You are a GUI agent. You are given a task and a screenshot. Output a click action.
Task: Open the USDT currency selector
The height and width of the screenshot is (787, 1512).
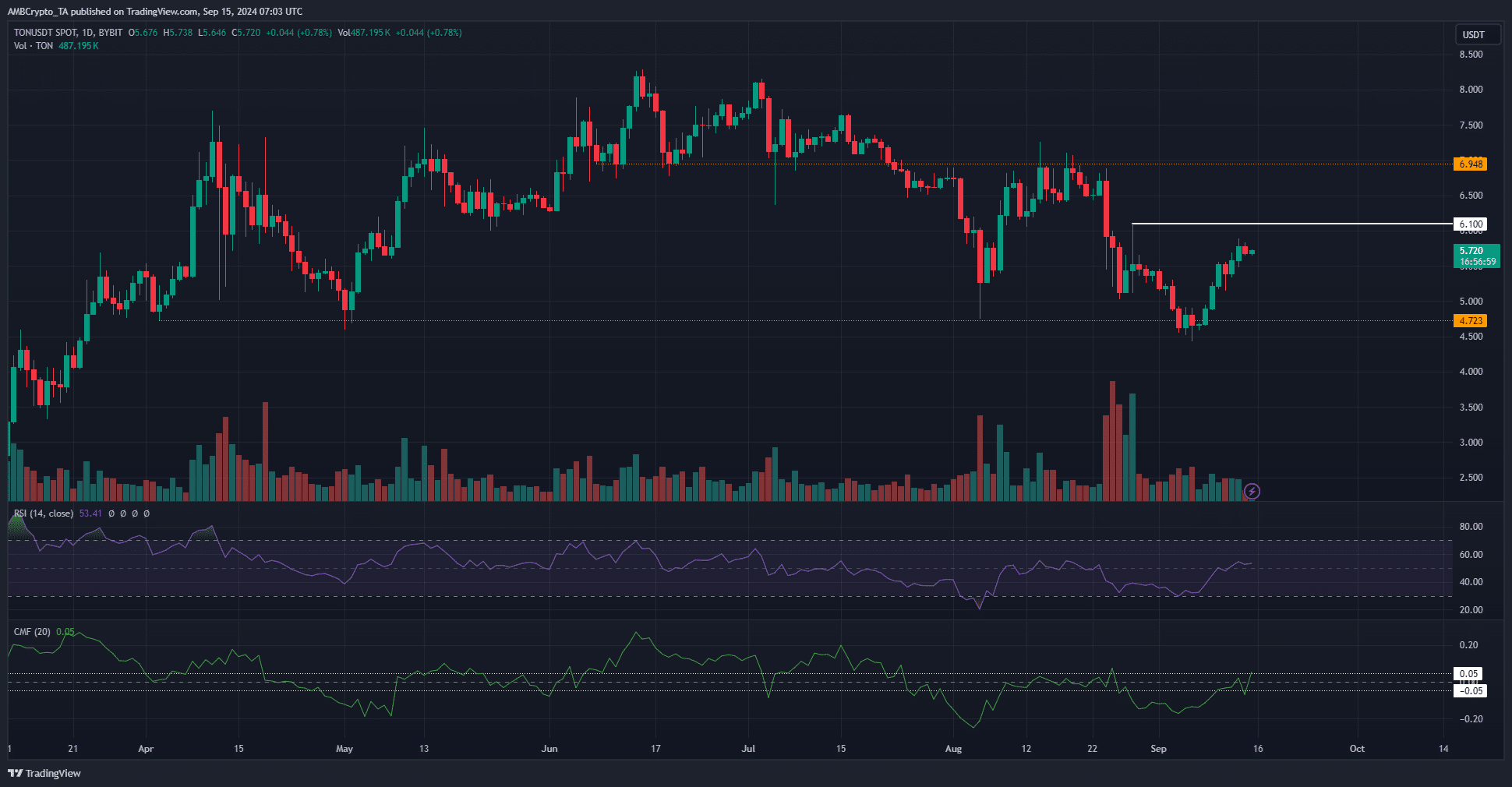(x=1477, y=35)
